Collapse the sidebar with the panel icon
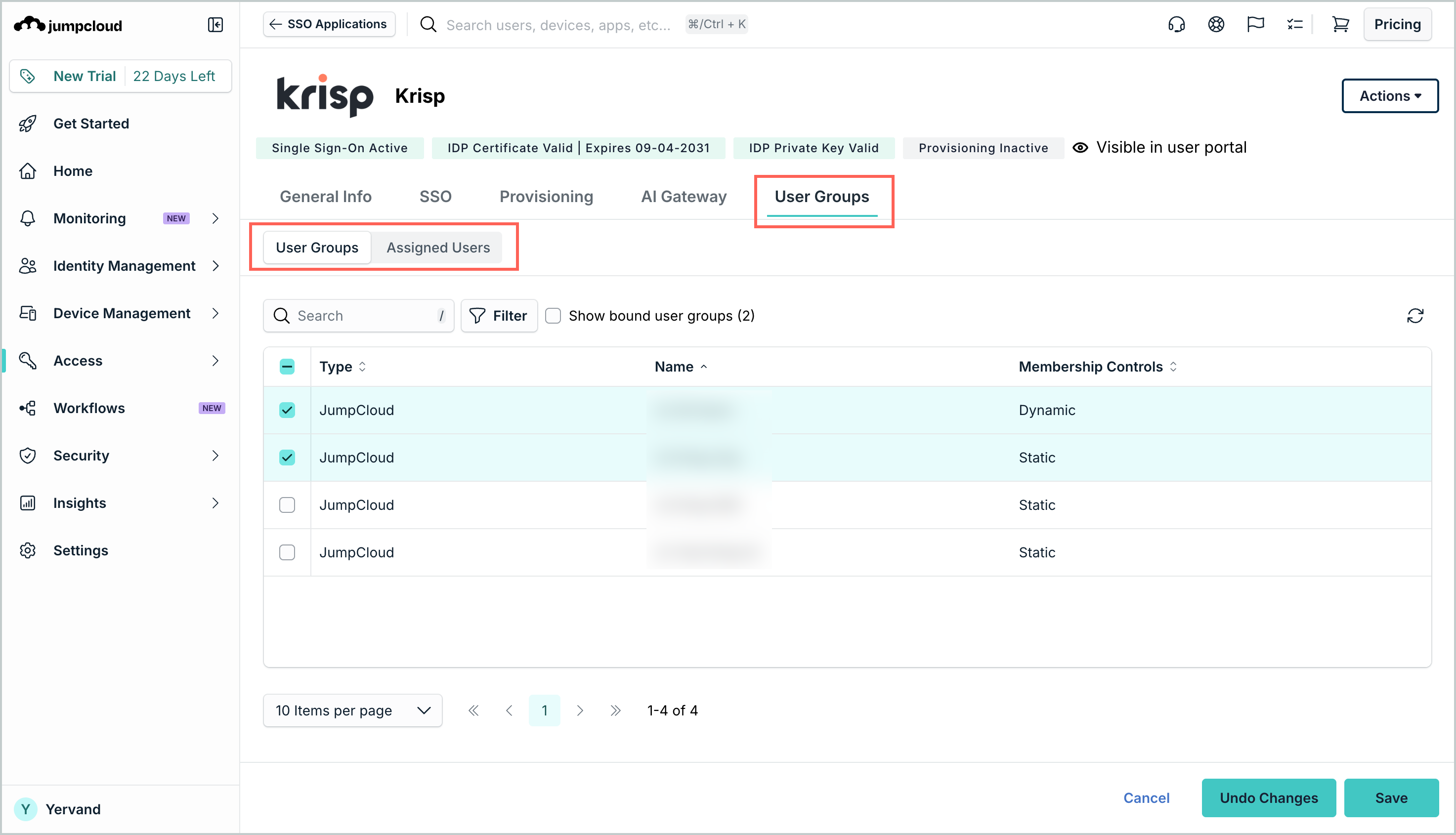Image resolution: width=1456 pixels, height=835 pixels. tap(215, 25)
